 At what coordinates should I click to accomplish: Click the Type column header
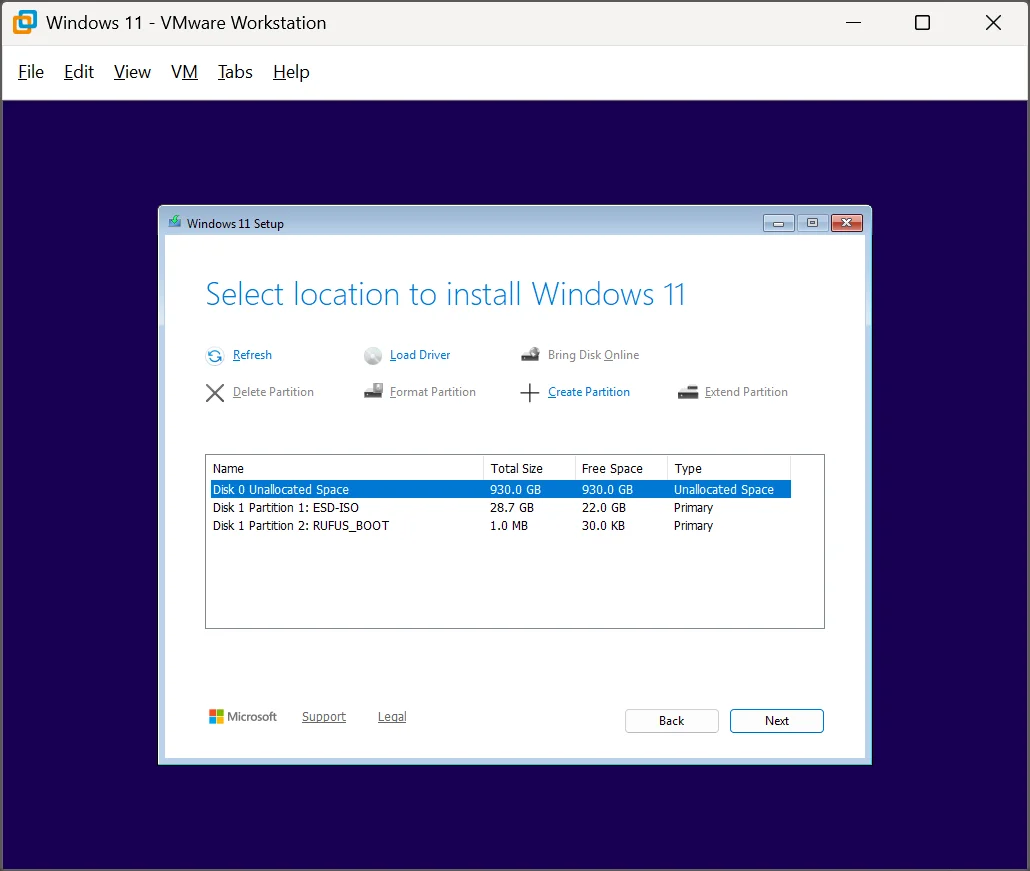[x=729, y=468]
